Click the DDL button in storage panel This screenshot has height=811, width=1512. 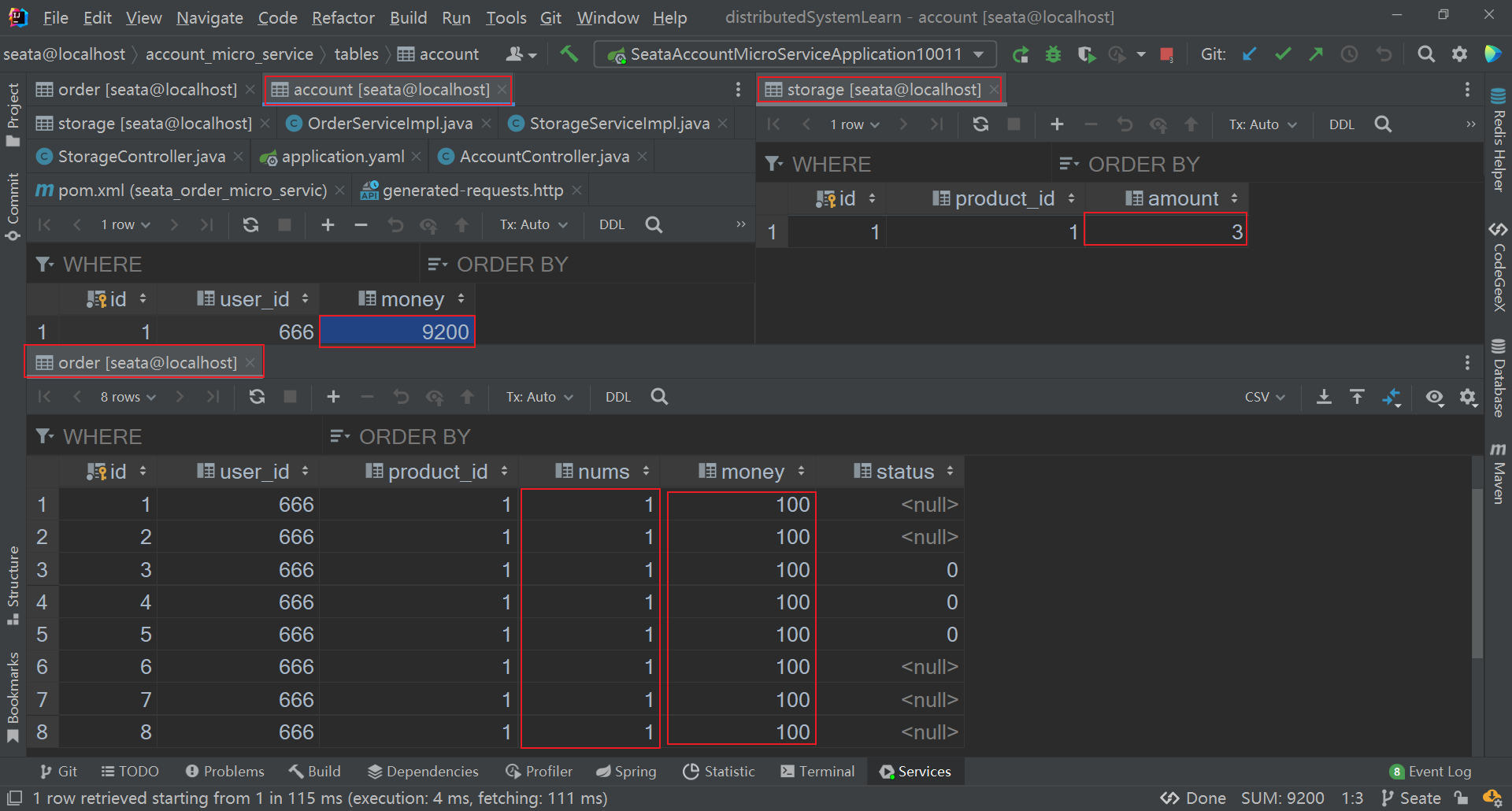[1341, 124]
